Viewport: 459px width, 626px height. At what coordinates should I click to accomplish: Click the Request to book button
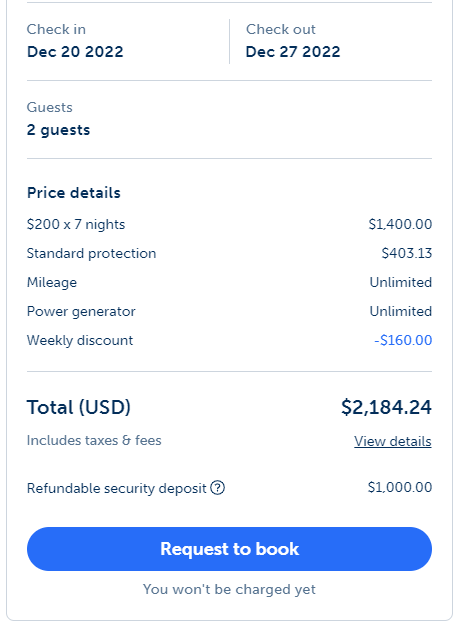coord(229,549)
